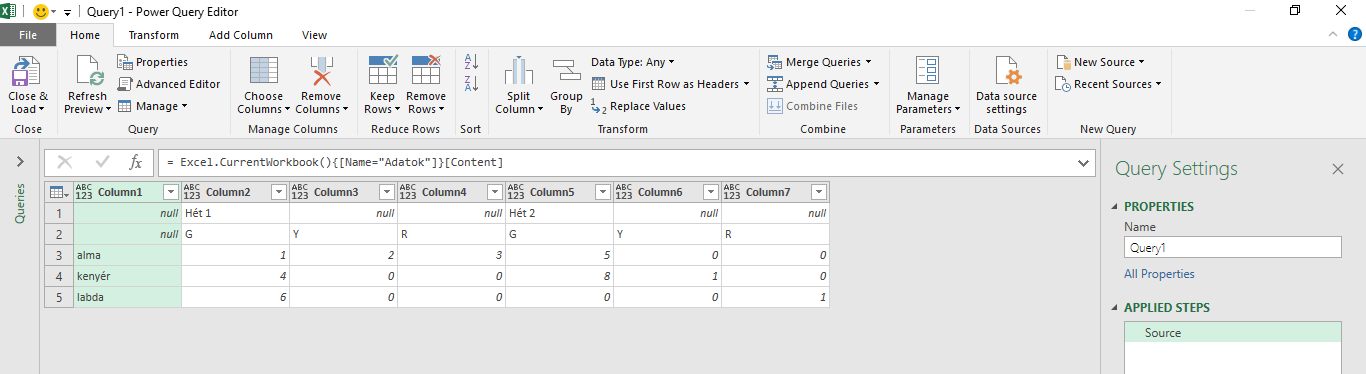This screenshot has height=374, width=1366.
Task: Click the Manage Parameters icon
Action: click(x=927, y=72)
